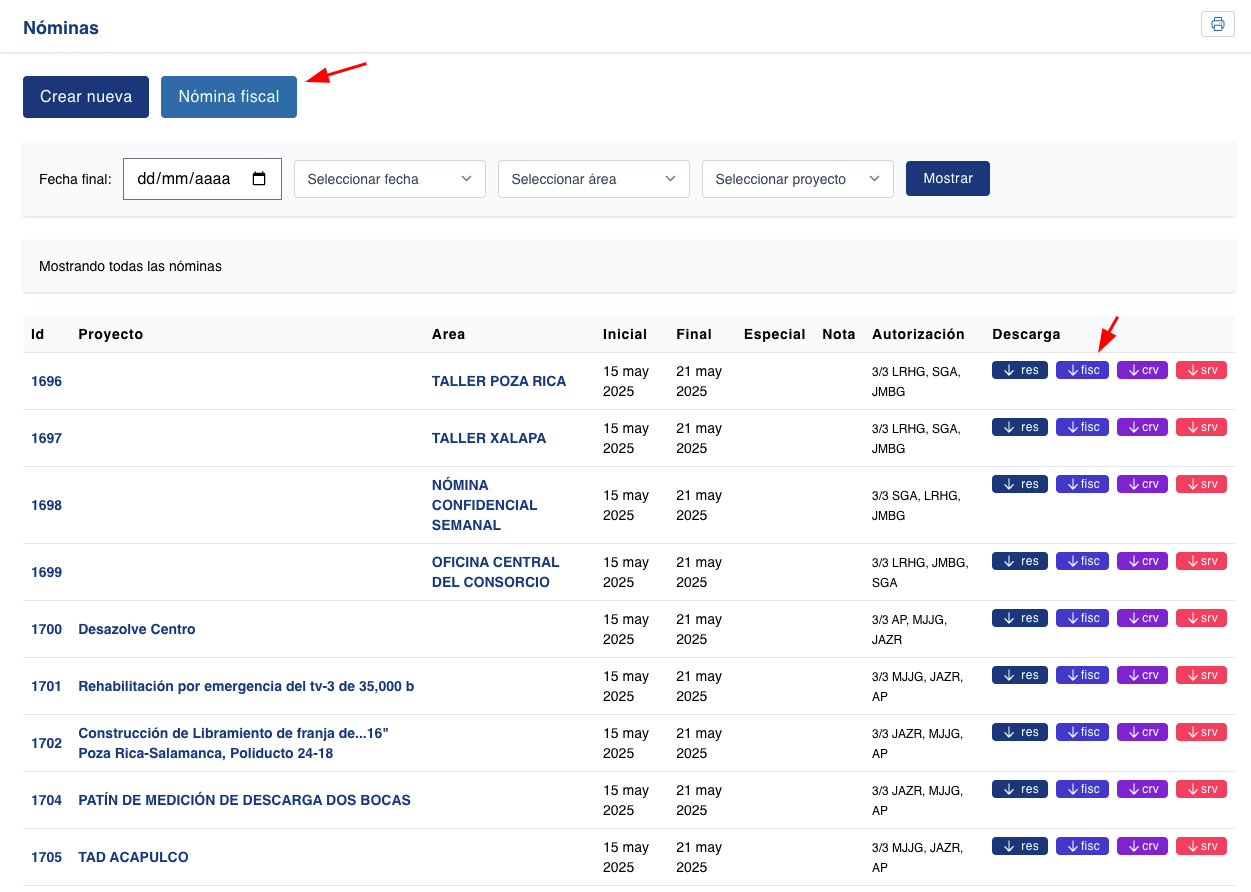This screenshot has width=1251, height=892.
Task: Download res file for payroll 1696
Action: point(1019,370)
